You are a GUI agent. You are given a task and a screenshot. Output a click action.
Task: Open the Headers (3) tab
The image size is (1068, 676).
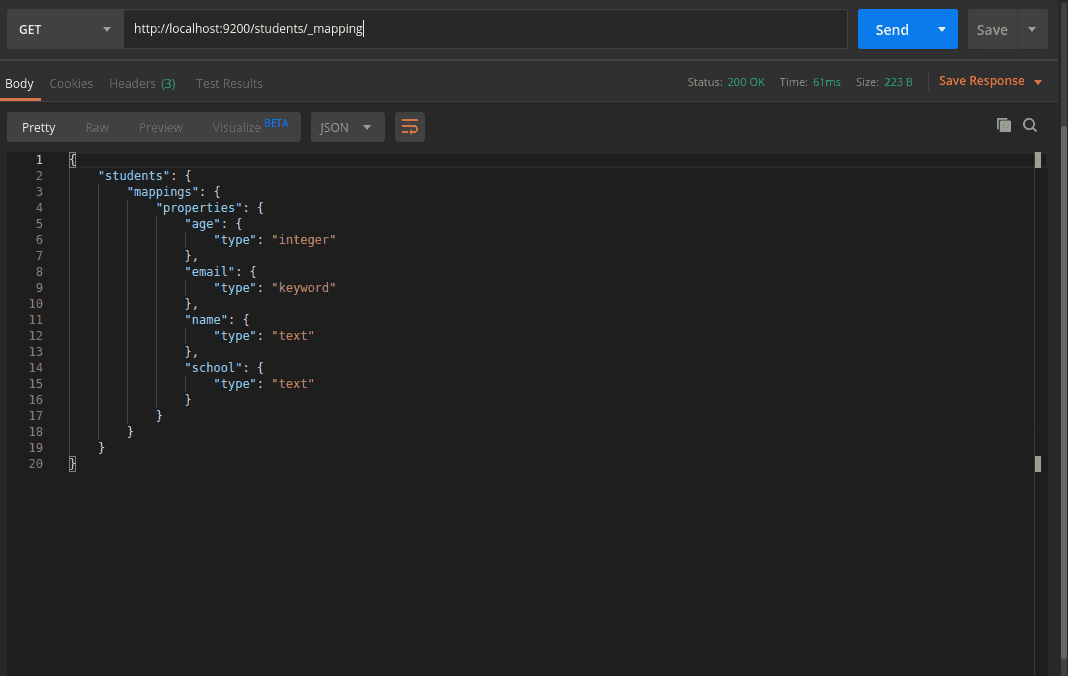pyautogui.click(x=142, y=83)
